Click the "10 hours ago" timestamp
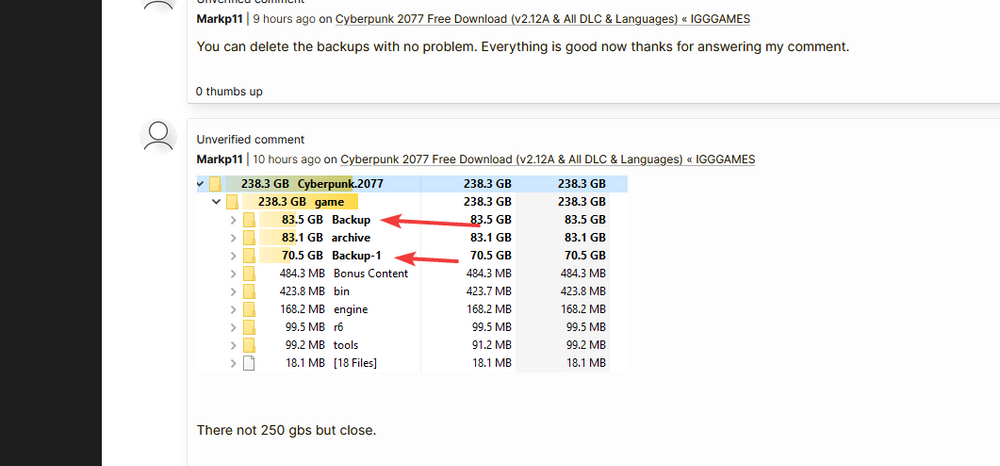The image size is (1000, 466). click(x=287, y=159)
